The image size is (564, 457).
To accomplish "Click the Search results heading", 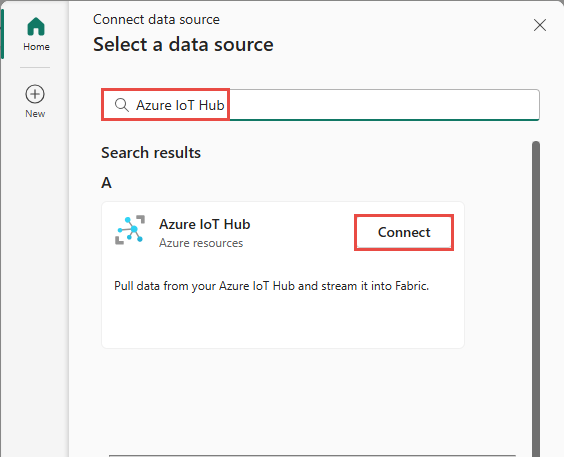I will (151, 152).
